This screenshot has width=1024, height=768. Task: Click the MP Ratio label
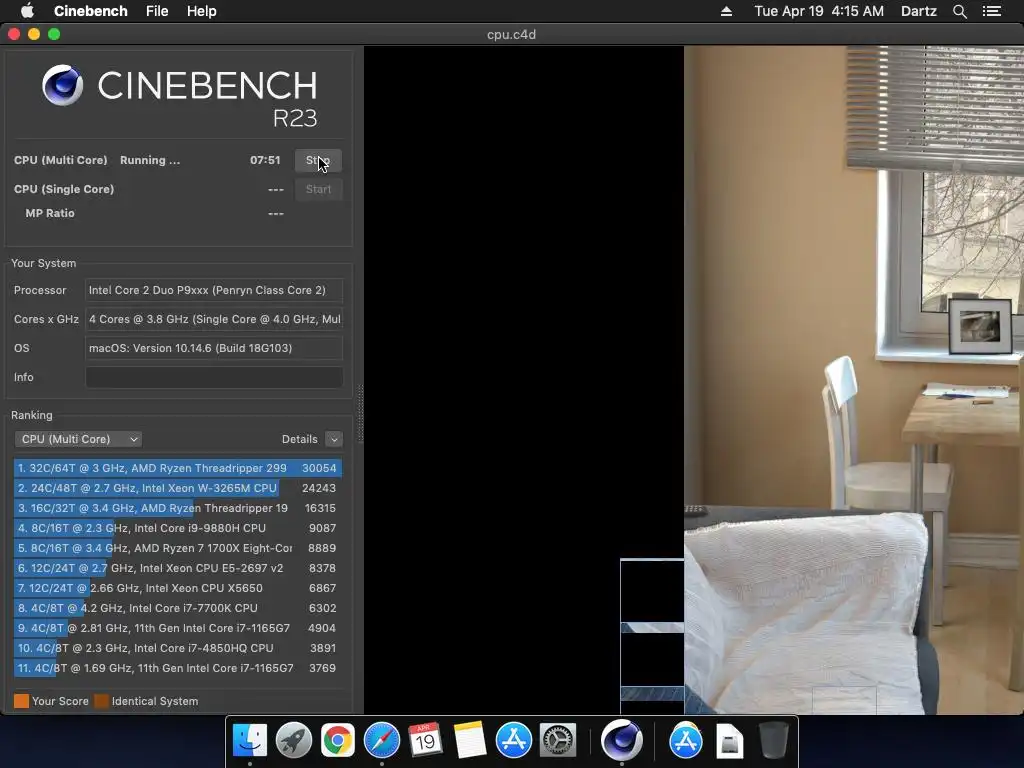pos(50,213)
